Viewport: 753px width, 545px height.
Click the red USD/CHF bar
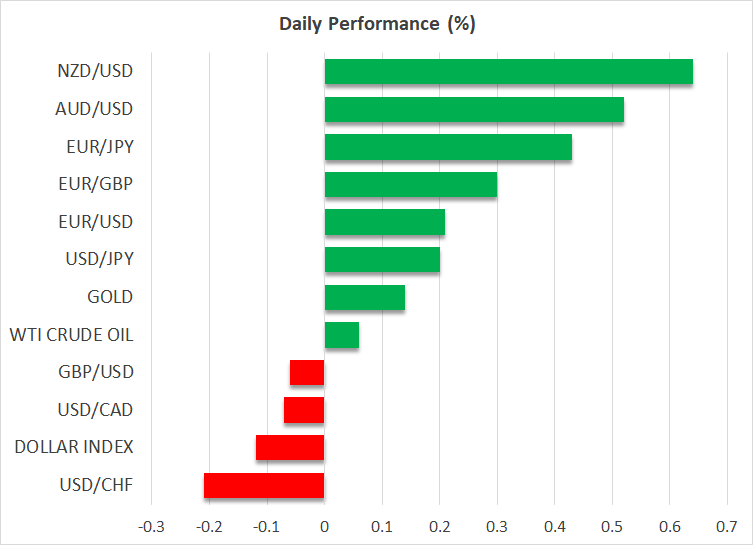[264, 485]
